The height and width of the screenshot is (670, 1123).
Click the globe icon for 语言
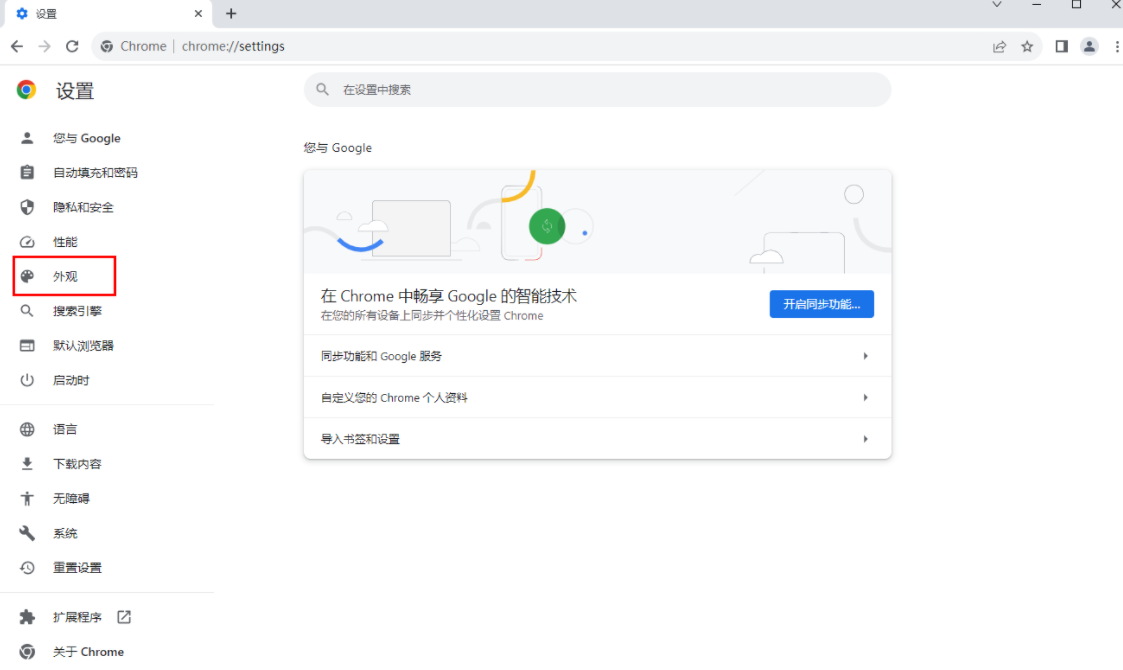[27, 429]
